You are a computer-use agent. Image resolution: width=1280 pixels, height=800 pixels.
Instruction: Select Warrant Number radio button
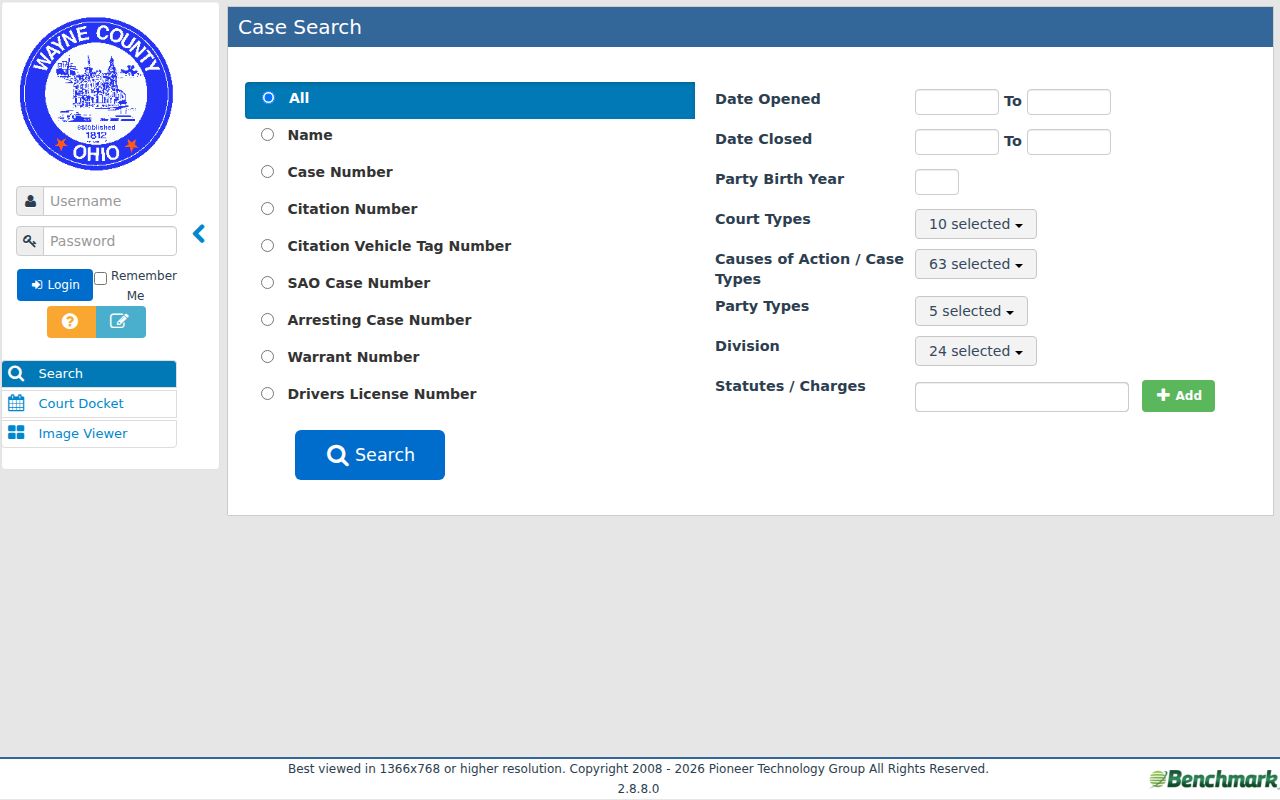(267, 357)
